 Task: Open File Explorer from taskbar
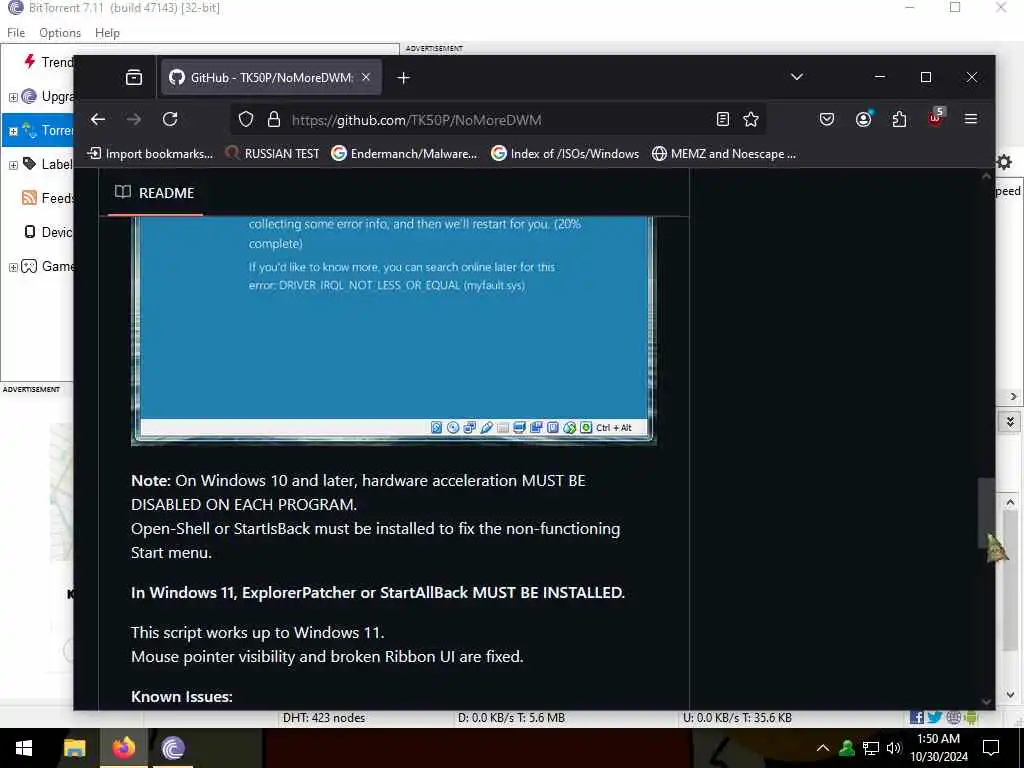coord(74,748)
